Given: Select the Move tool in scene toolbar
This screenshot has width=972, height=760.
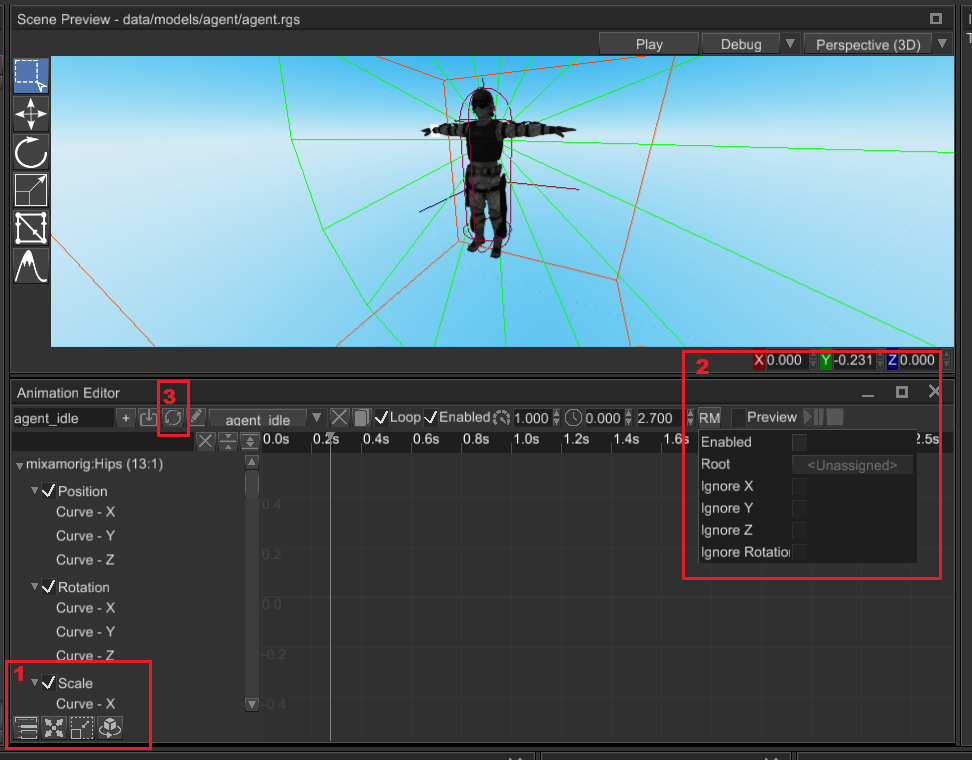Looking at the screenshot, I should 31,114.
